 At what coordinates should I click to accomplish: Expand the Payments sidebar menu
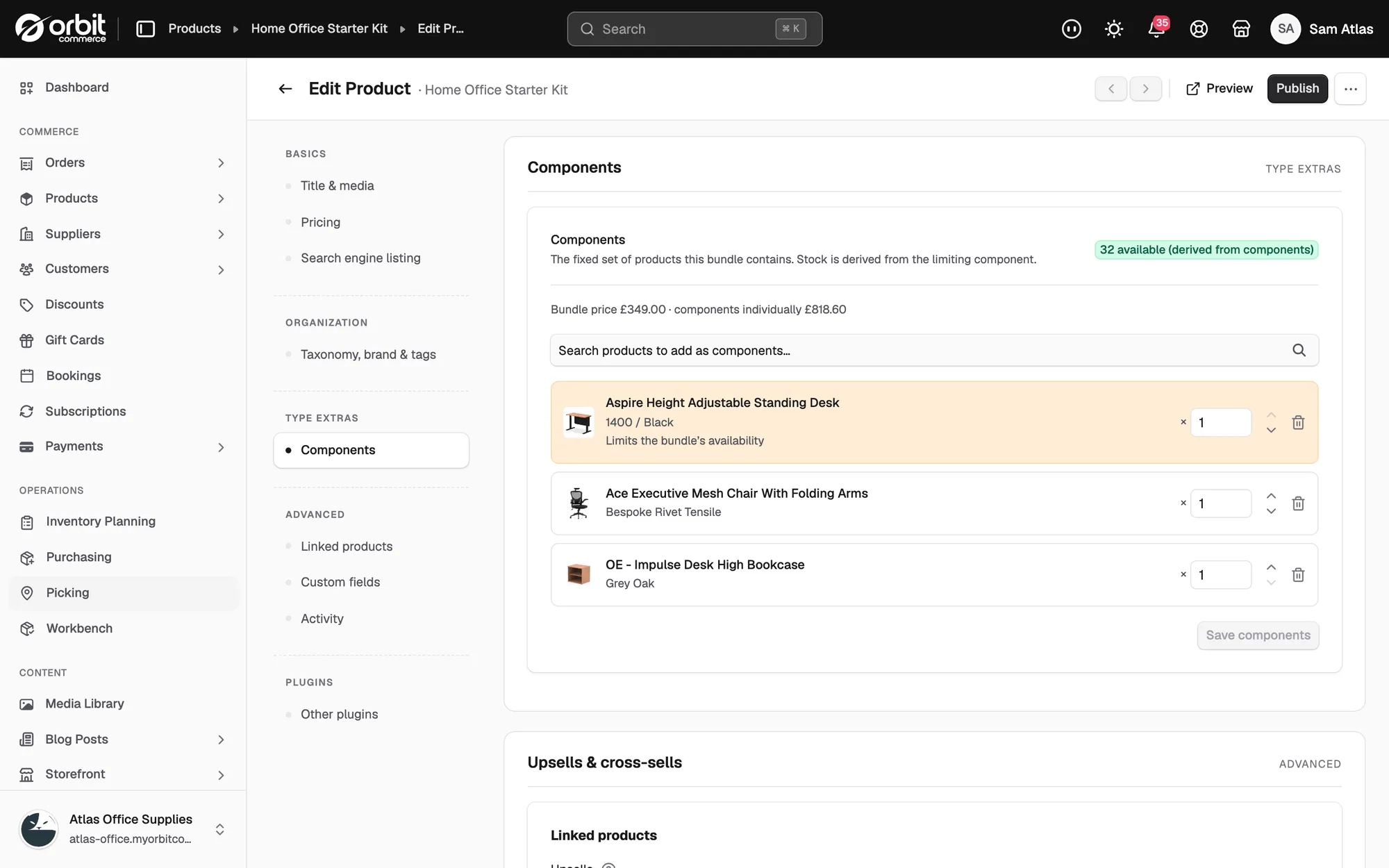(221, 447)
